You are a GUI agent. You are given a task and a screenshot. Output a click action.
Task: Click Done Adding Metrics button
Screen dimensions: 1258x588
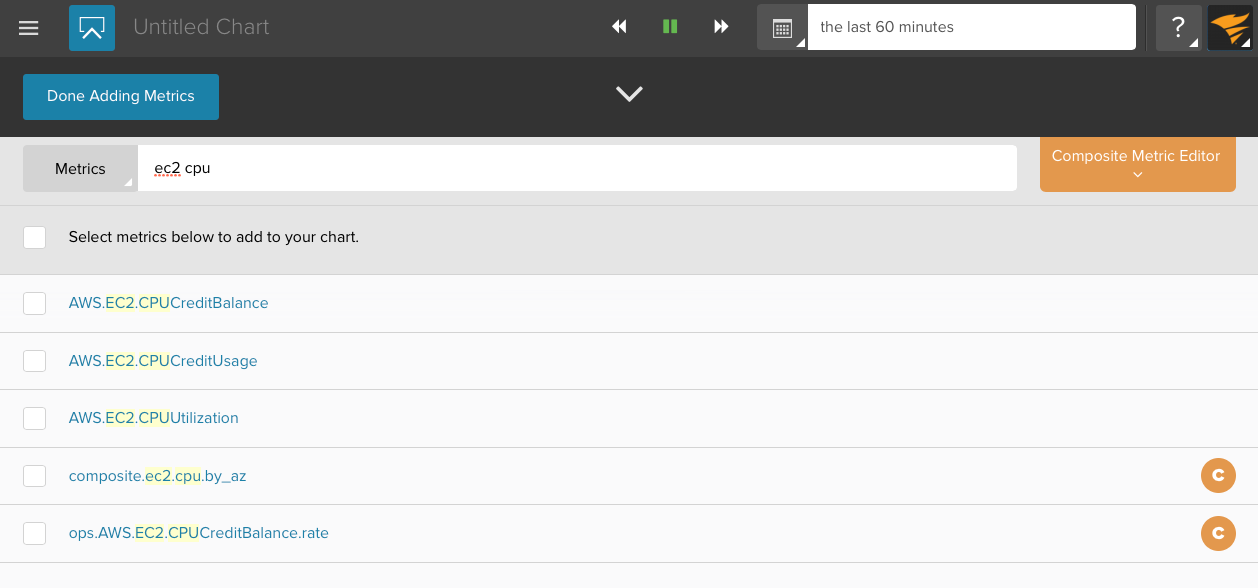121,96
